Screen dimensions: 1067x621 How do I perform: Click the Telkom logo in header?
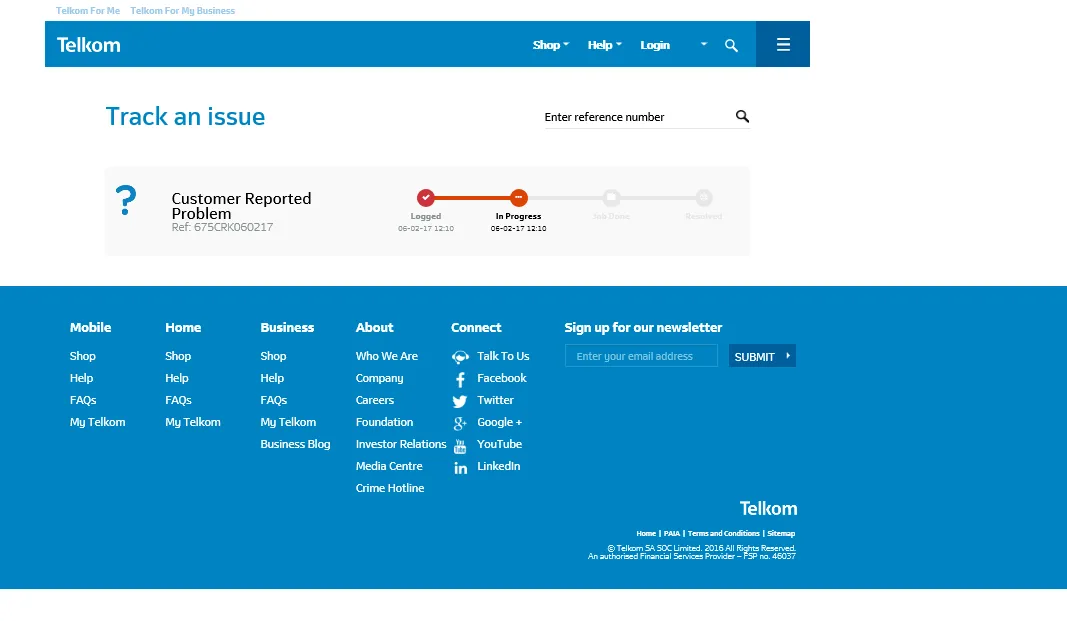tap(88, 45)
